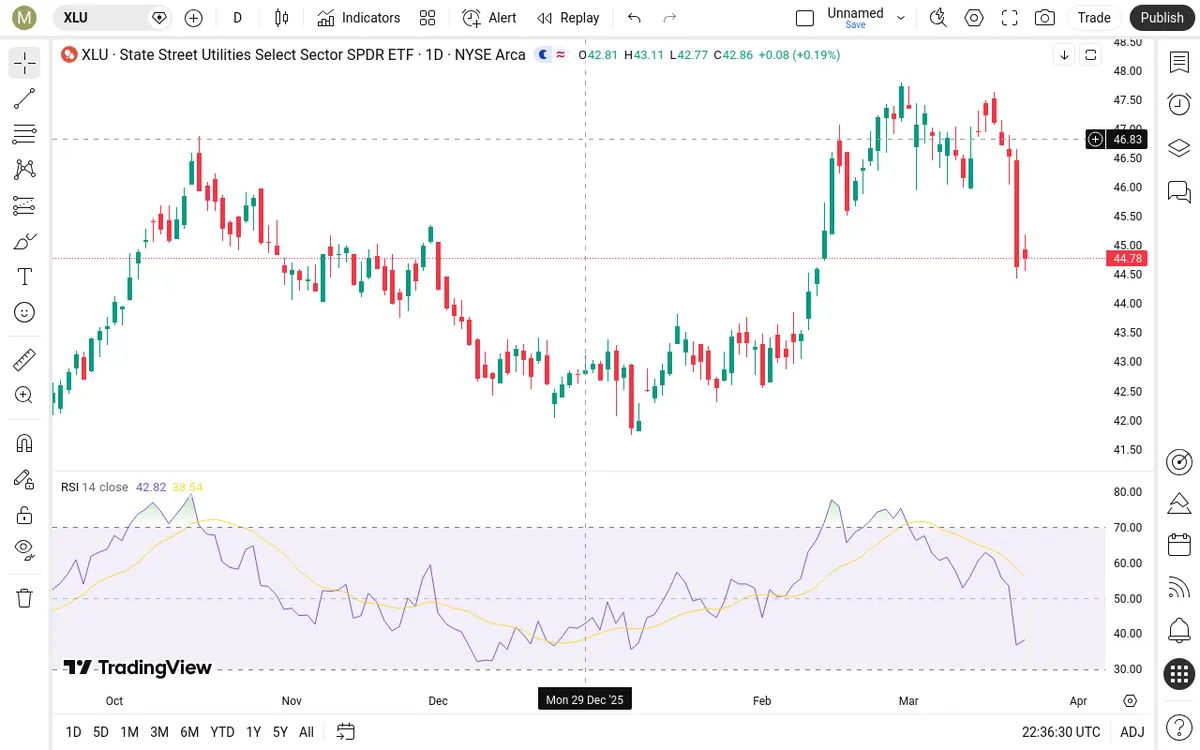Change the D interval

tap(237, 18)
